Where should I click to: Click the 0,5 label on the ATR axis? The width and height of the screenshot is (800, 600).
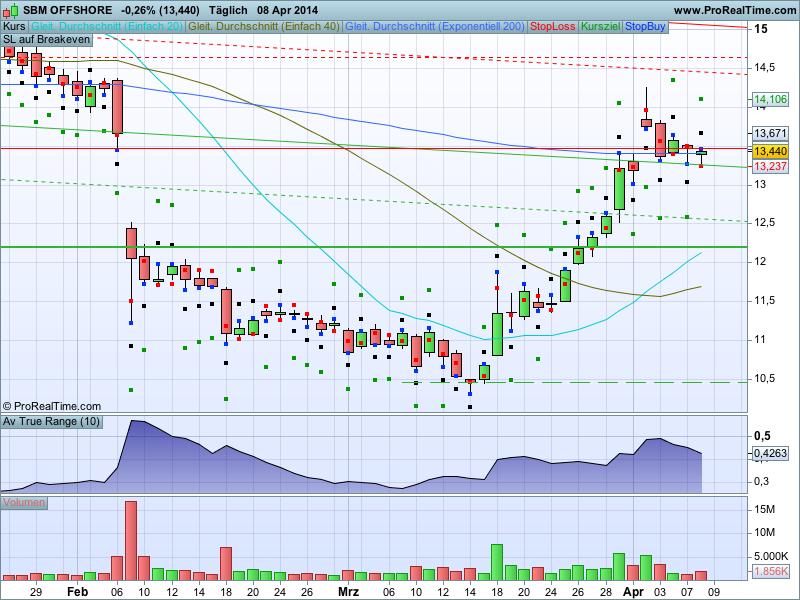(x=762, y=436)
